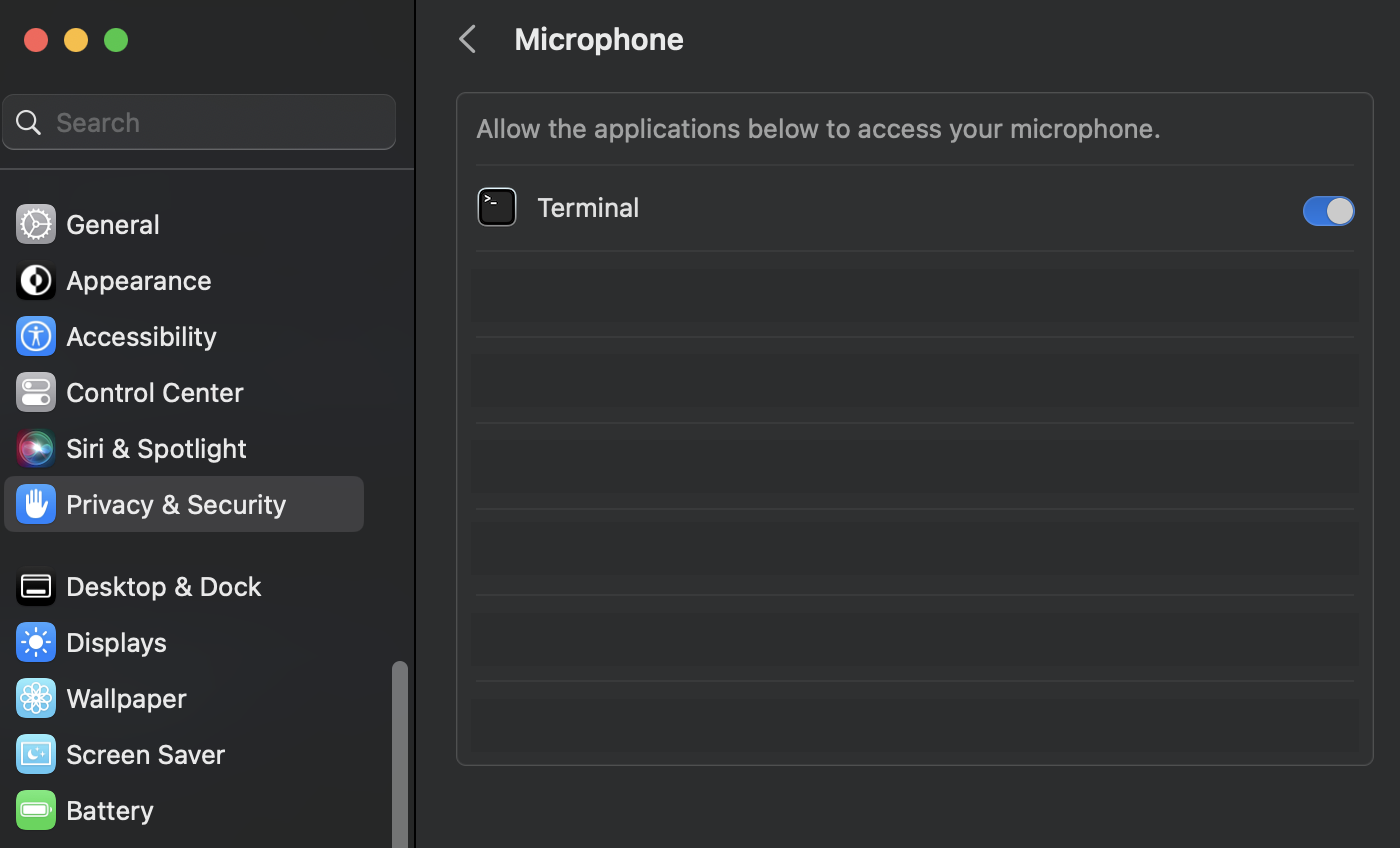Click the Microphone page title

tap(599, 39)
